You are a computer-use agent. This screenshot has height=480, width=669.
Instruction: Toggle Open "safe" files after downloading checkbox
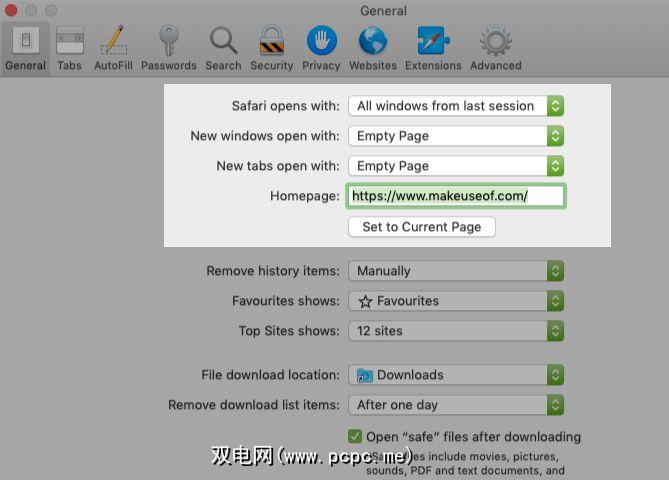point(355,436)
